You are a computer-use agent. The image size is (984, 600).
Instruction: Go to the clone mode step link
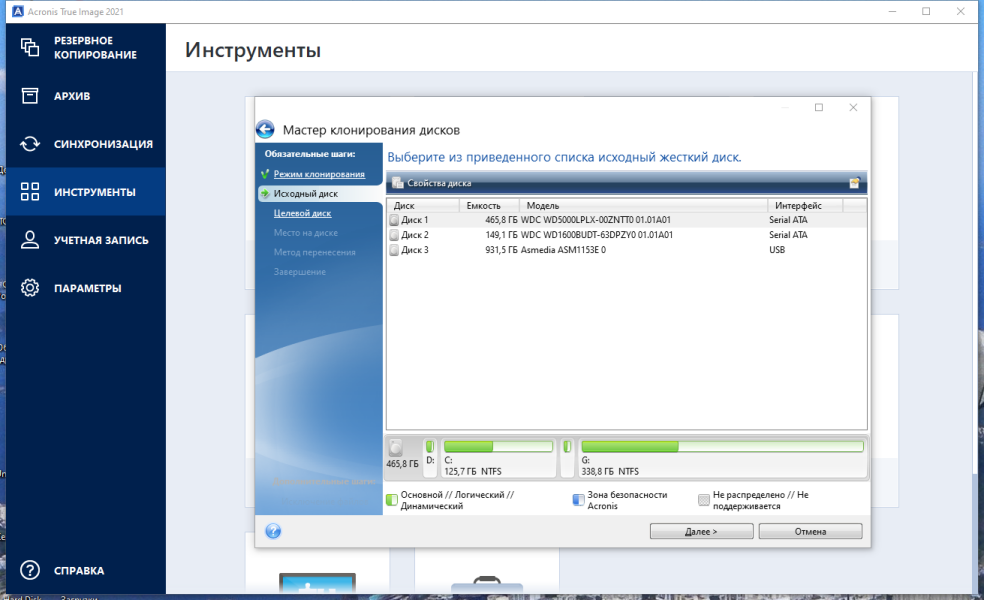(x=319, y=174)
